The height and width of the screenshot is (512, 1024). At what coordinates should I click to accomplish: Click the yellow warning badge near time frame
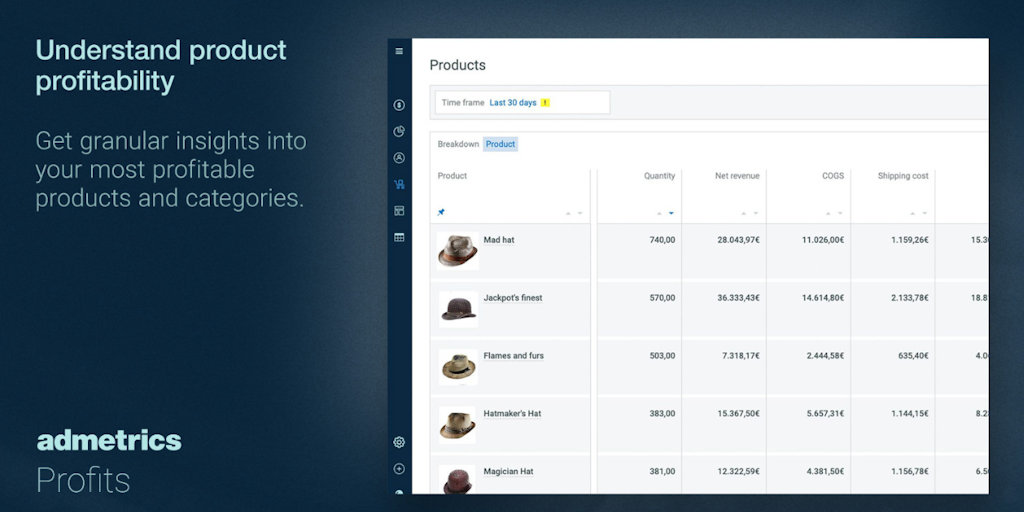(545, 103)
